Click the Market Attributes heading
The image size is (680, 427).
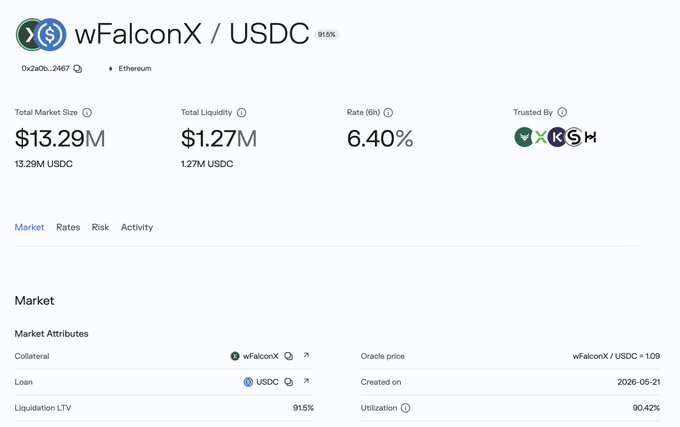(52, 333)
